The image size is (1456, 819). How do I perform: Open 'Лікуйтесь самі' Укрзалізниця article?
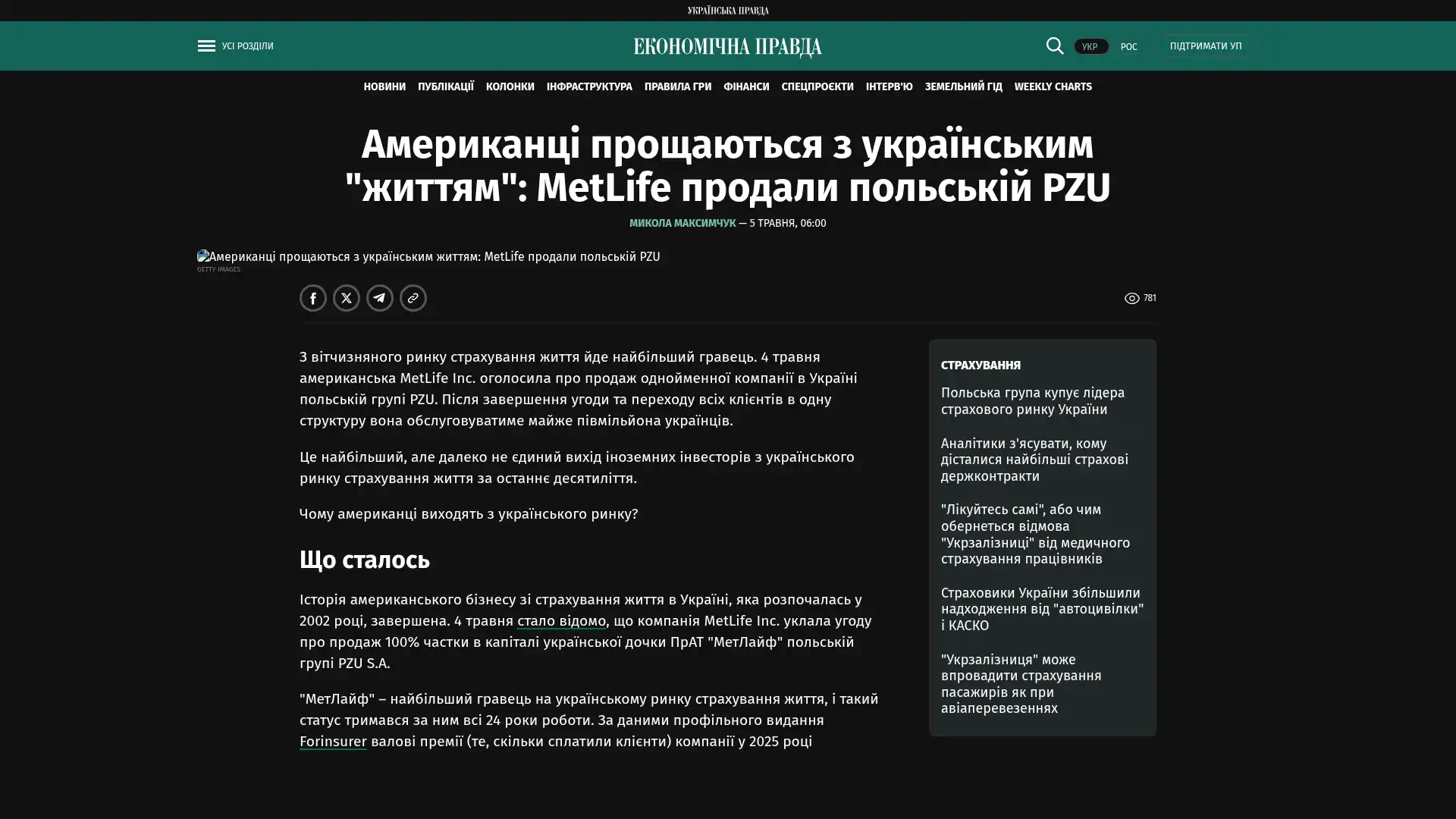(x=1035, y=535)
